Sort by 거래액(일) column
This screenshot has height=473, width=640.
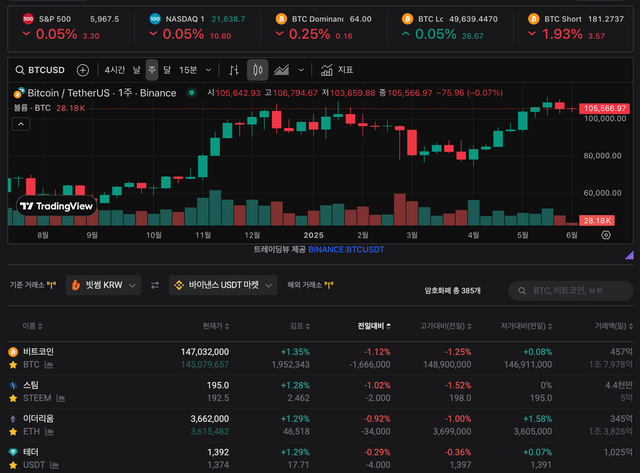(613, 326)
